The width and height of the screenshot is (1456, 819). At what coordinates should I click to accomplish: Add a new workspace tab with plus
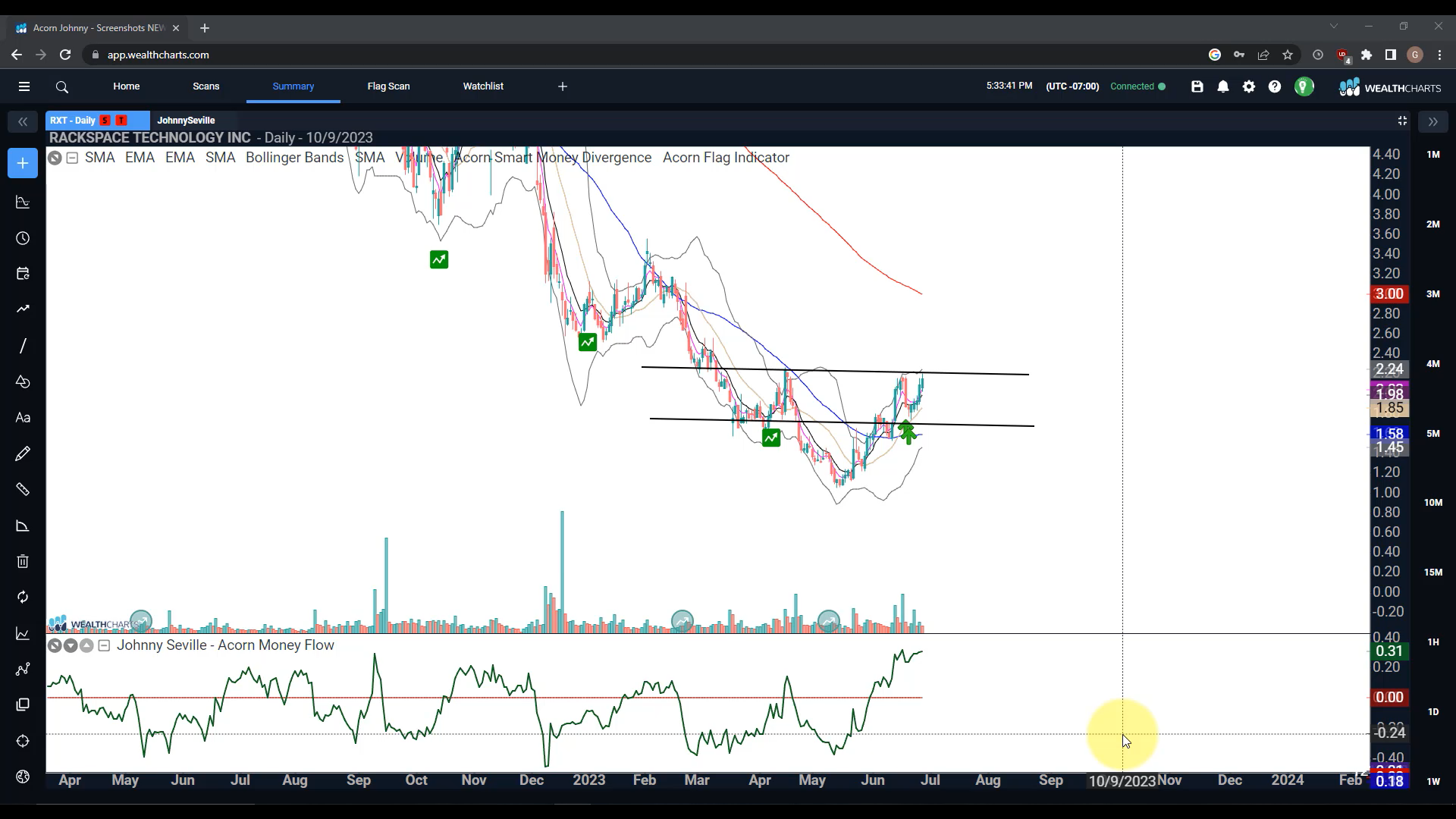pyautogui.click(x=563, y=86)
